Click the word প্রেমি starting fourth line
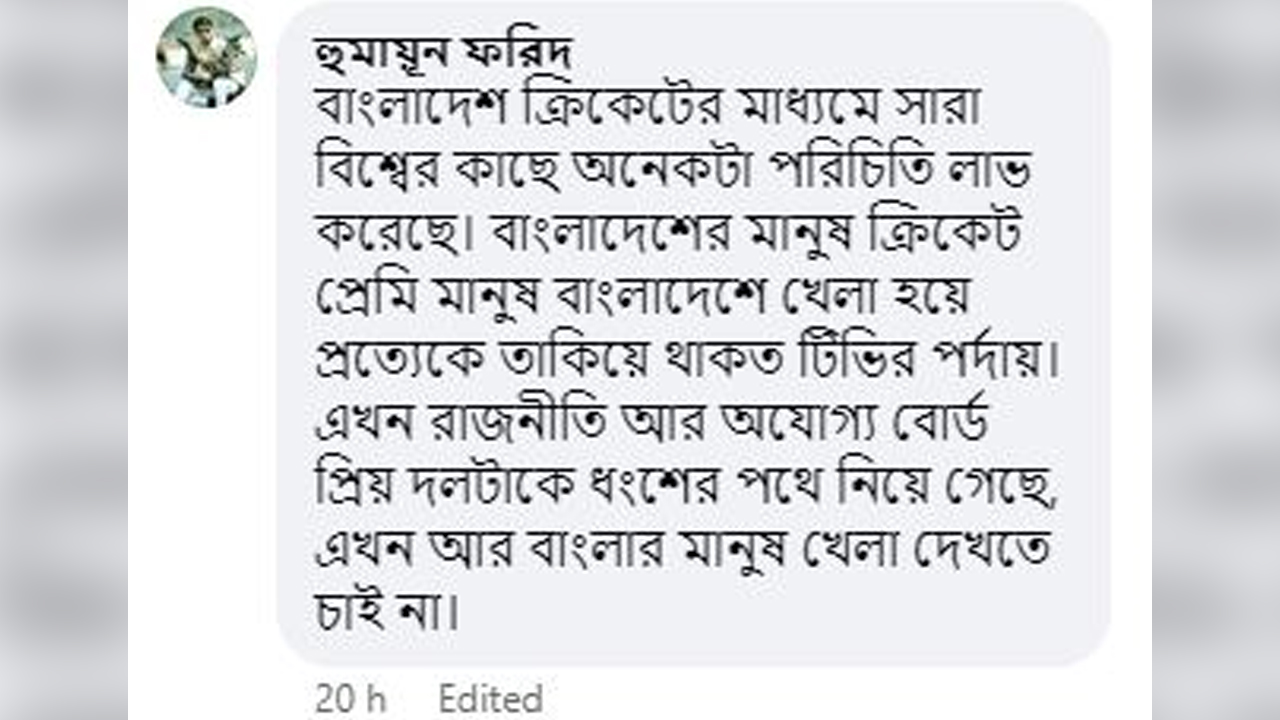1280x720 pixels. pos(363,295)
